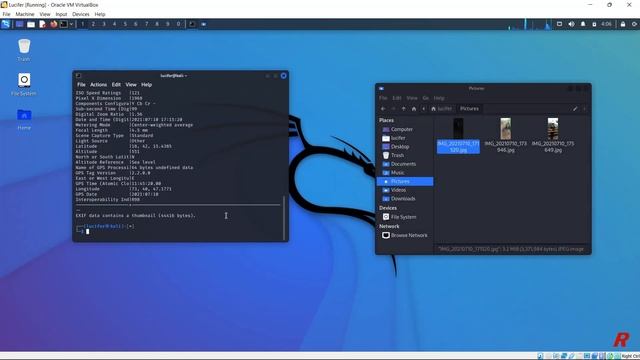Toggle the path edit pencil icon
Image resolution: width=640 pixels, height=360 pixels.
[575, 109]
